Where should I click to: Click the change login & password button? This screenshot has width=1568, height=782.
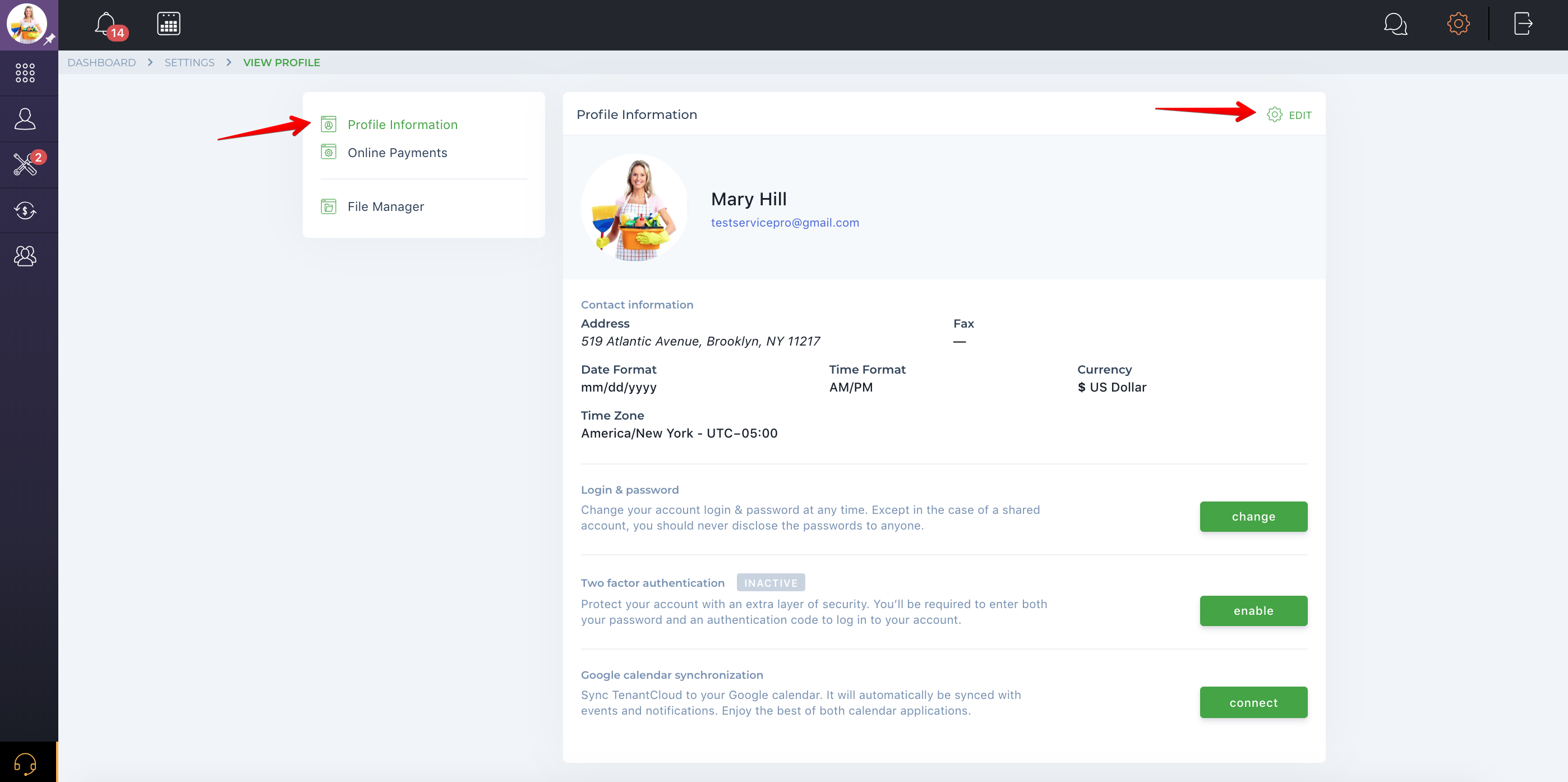click(x=1253, y=517)
